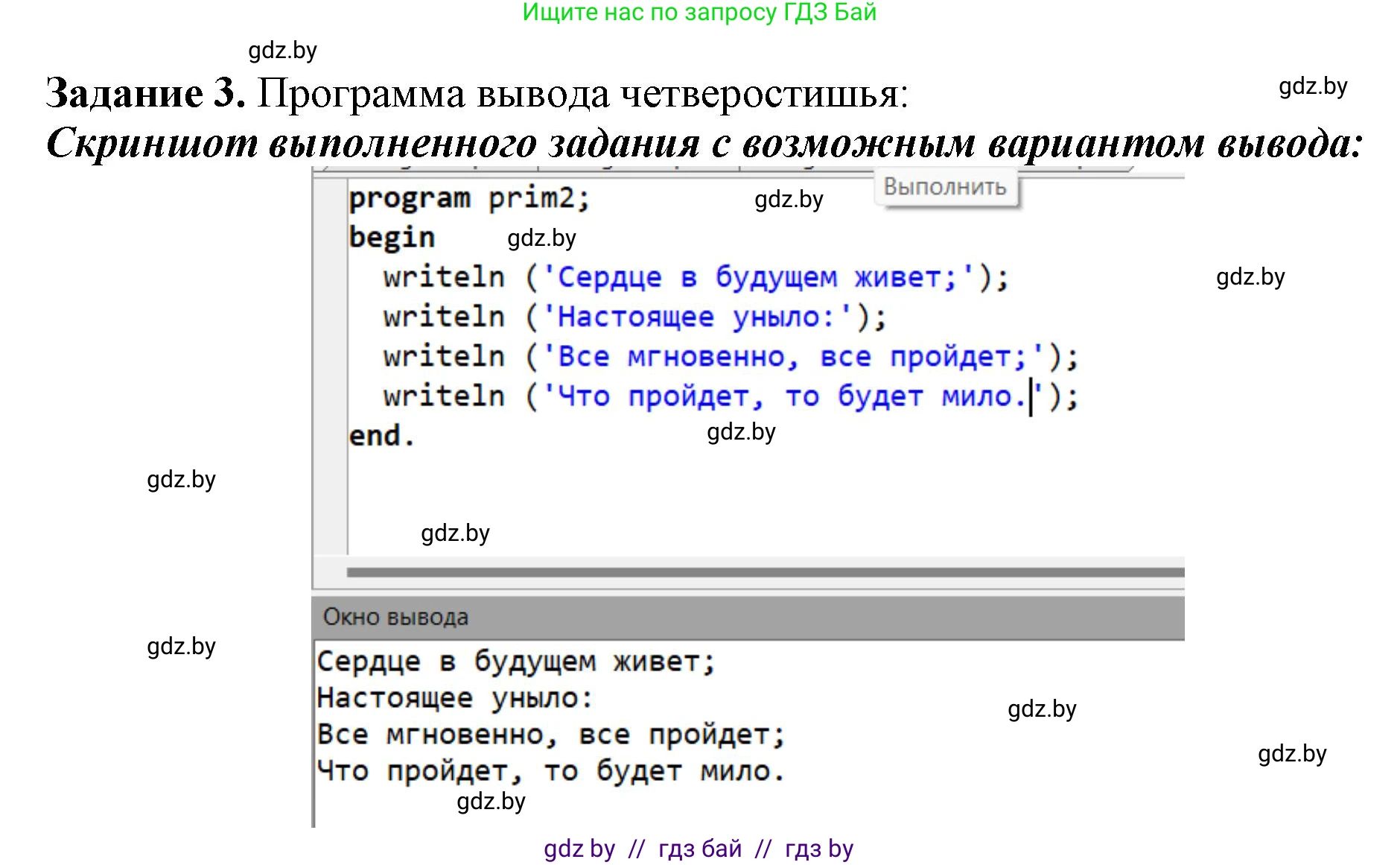Click the writeln line with 'Сердце в будущем живет;'
This screenshot has height=865, width=1400.
(x=696, y=278)
